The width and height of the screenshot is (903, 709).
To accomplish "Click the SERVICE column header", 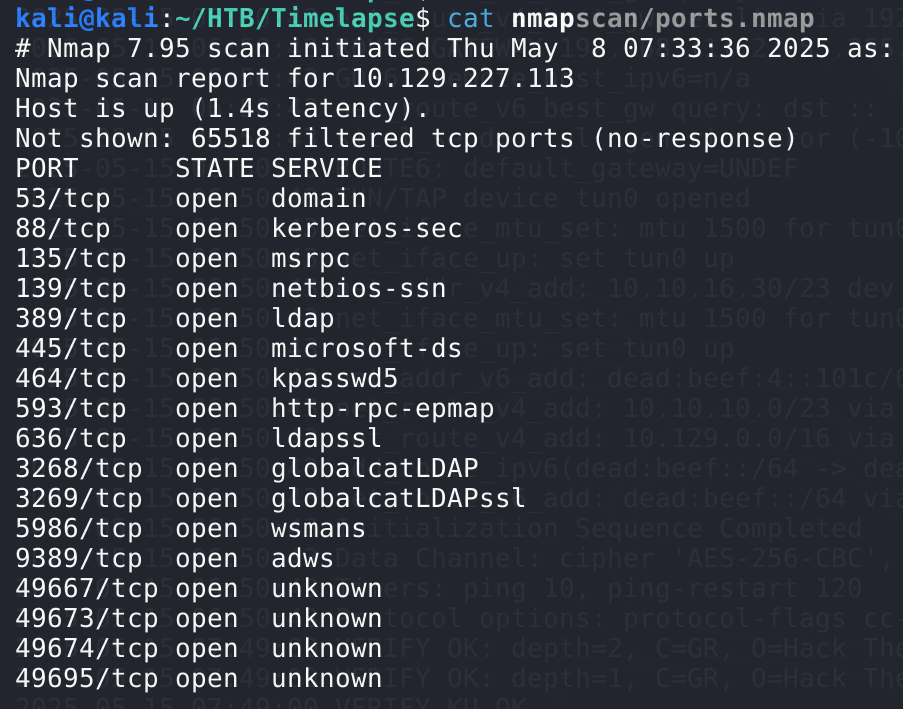I will (327, 168).
